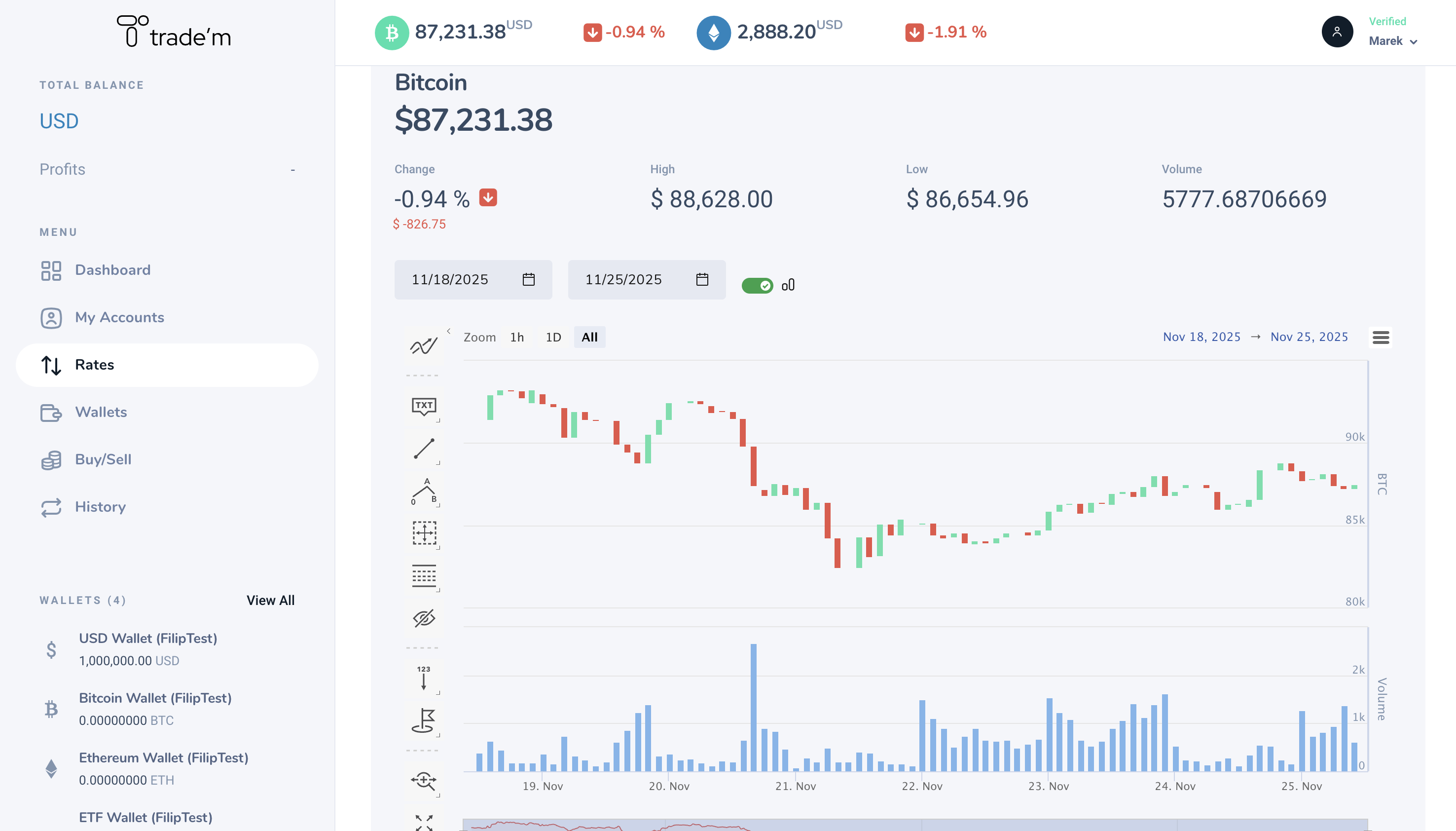Select the trend line drawing tool

tap(424, 449)
